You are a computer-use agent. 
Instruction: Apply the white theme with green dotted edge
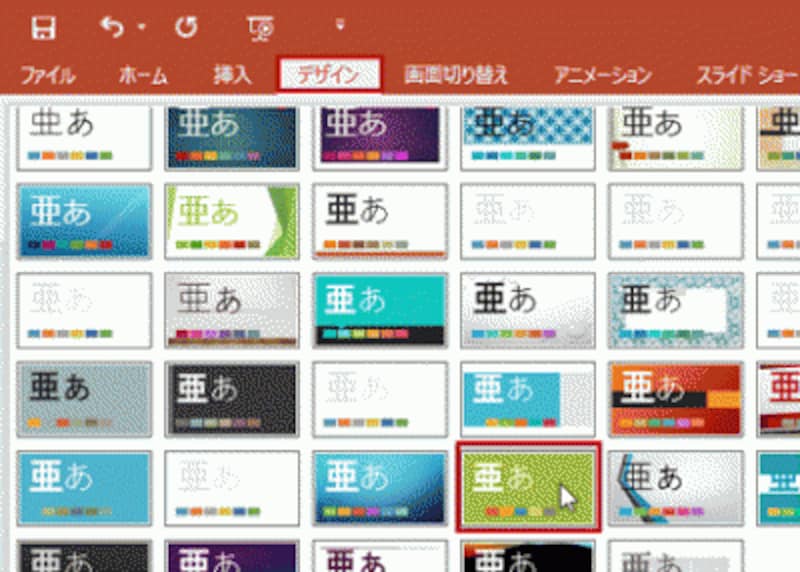[676, 138]
